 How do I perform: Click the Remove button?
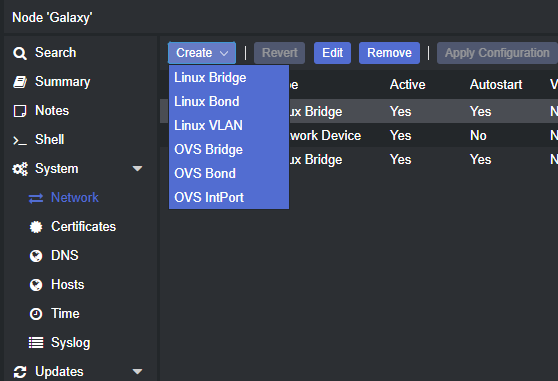pos(389,53)
